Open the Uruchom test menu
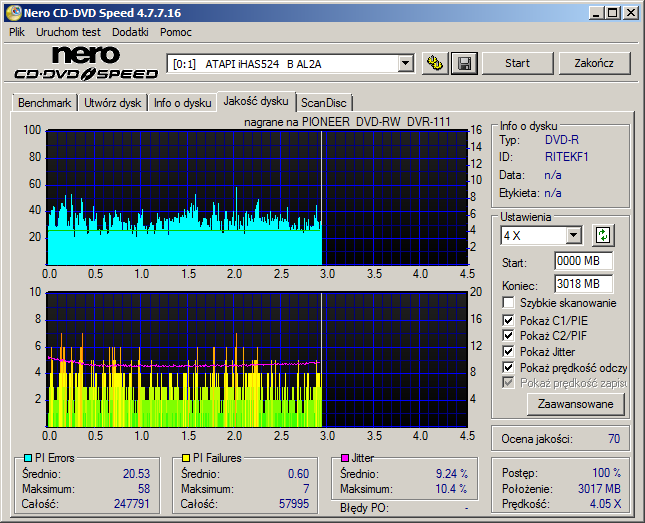 [68, 32]
